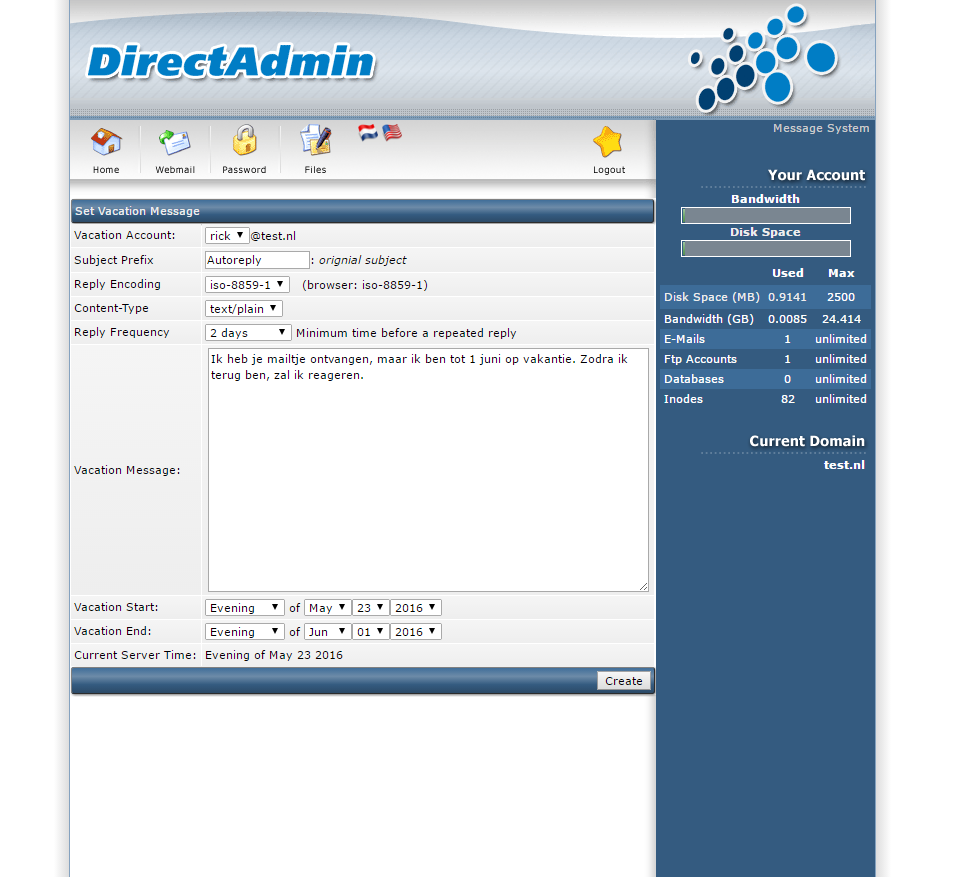Click the Subject Prefix input field
This screenshot has height=877, width=961.
257,260
